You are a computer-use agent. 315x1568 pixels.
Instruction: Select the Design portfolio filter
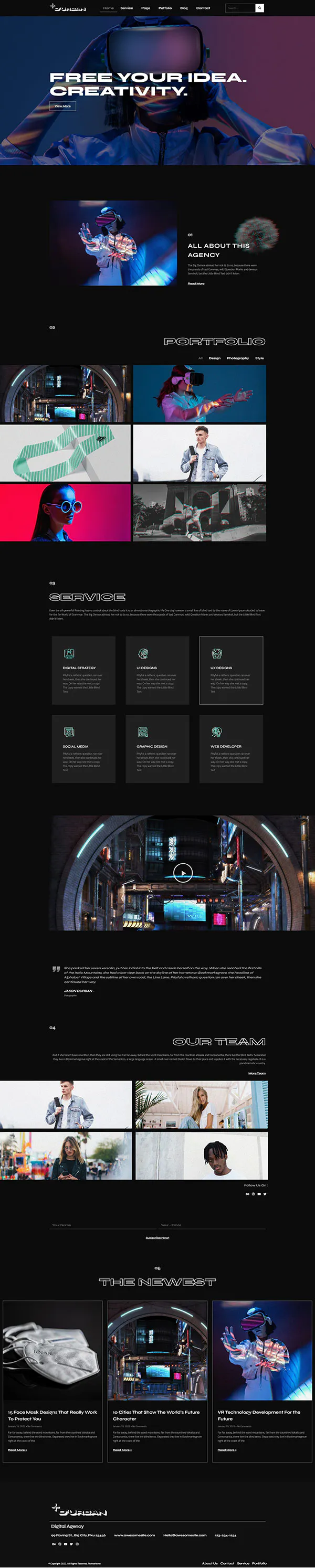tap(215, 358)
